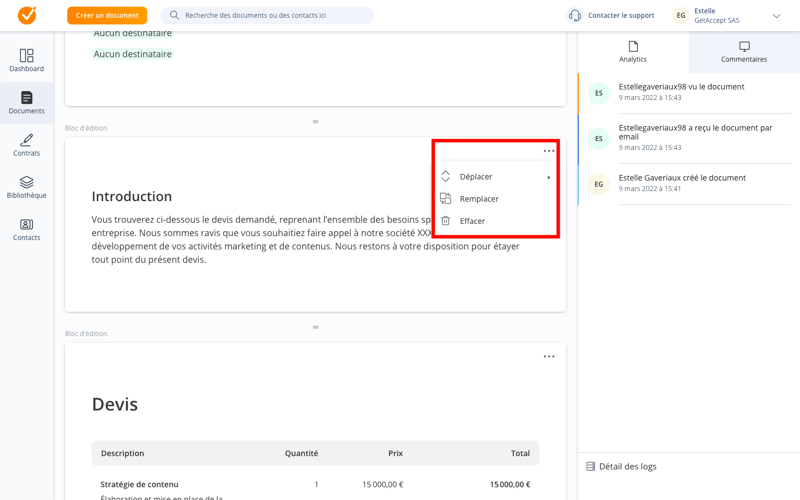Image resolution: width=800 pixels, height=500 pixels.
Task: Click Contacter le support link
Action: click(621, 15)
